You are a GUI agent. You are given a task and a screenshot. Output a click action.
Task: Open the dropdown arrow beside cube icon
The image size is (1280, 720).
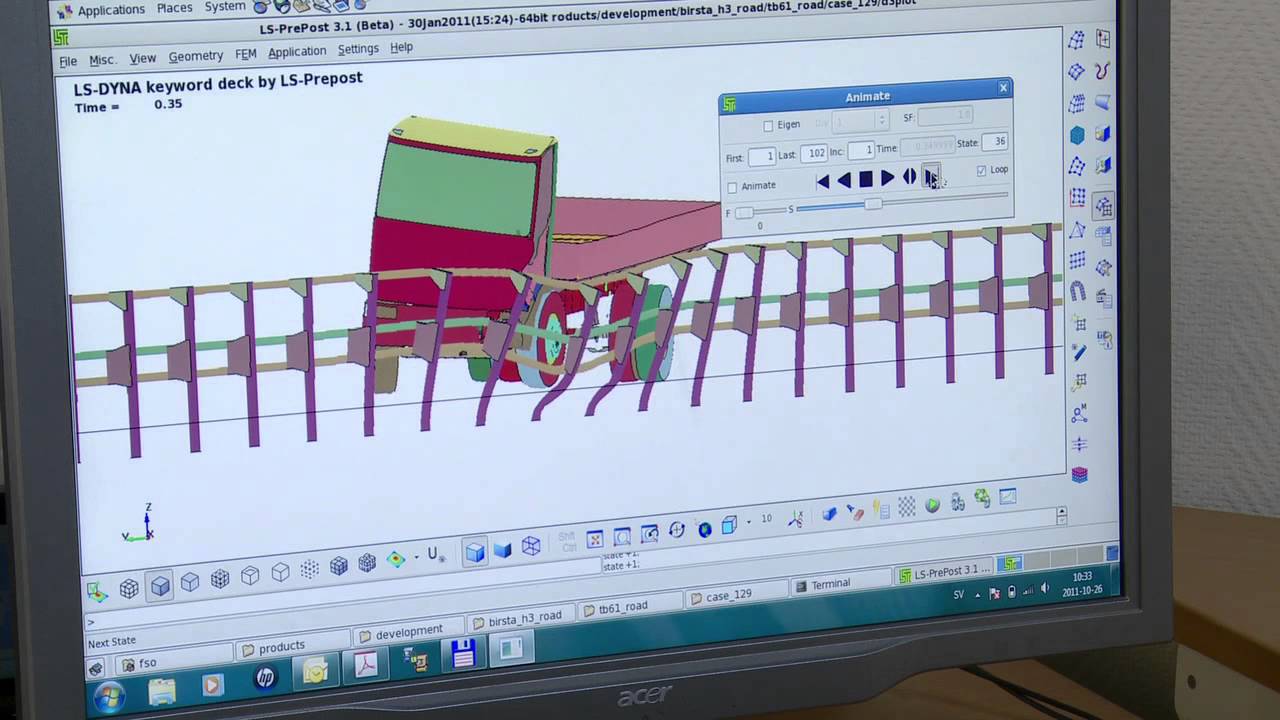click(748, 522)
